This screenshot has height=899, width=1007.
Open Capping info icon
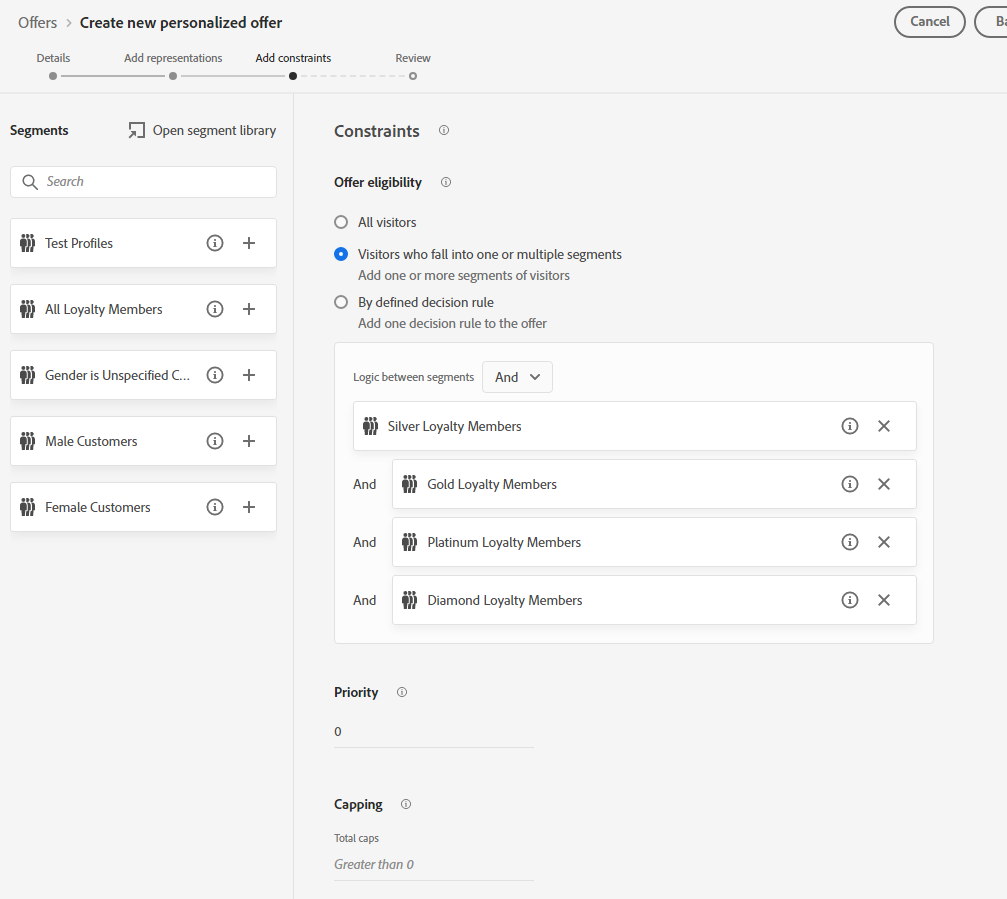tap(406, 804)
